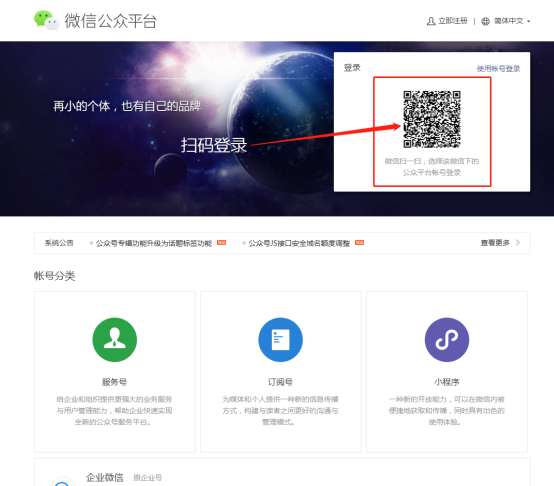
Task: Click the blue 订阅号 subscription icon
Action: point(281,339)
